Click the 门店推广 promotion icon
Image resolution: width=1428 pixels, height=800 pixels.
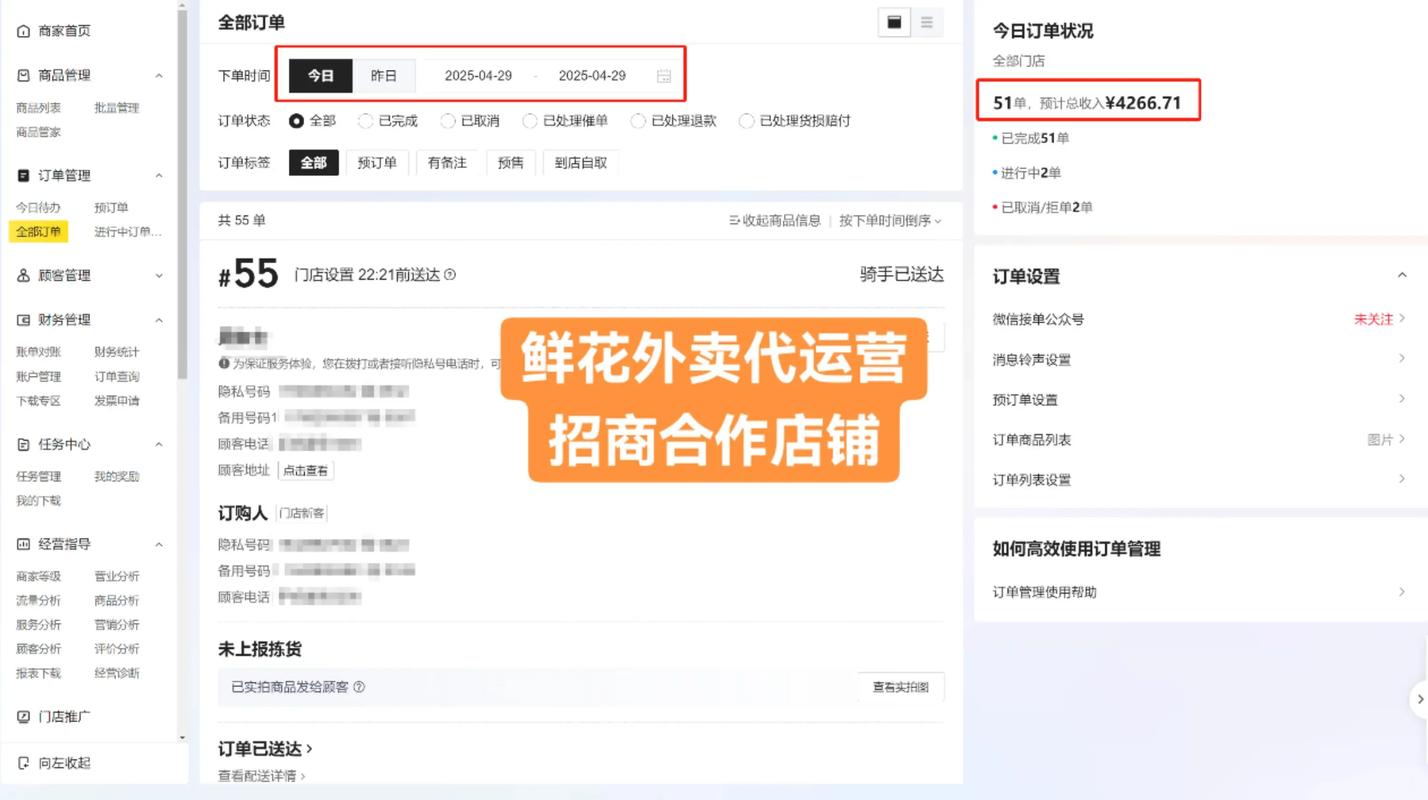pyautogui.click(x=23, y=716)
